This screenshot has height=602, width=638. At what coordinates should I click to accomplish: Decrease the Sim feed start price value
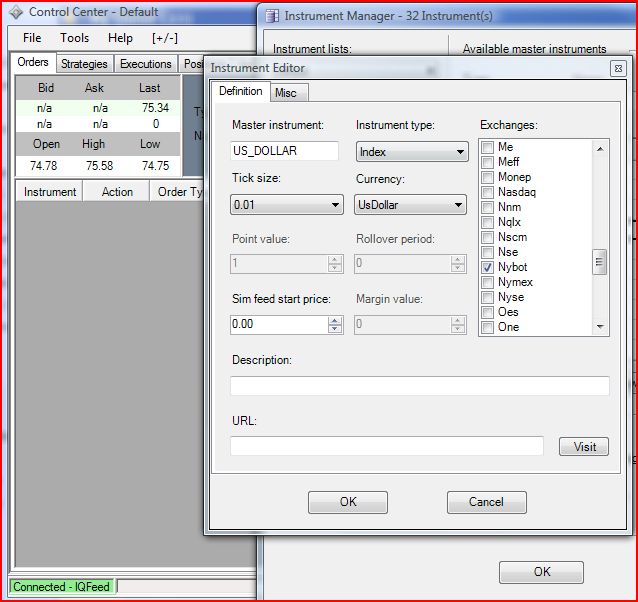(334, 329)
